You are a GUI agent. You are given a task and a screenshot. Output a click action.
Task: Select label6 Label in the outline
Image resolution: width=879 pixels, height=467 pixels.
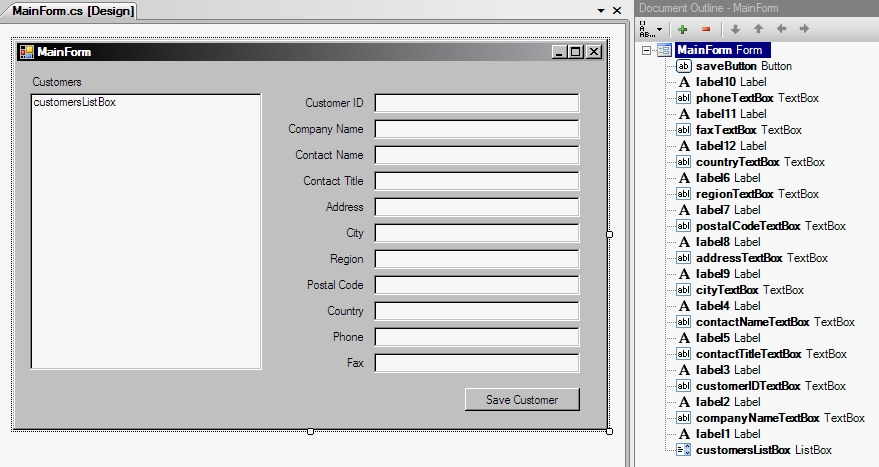tap(728, 178)
